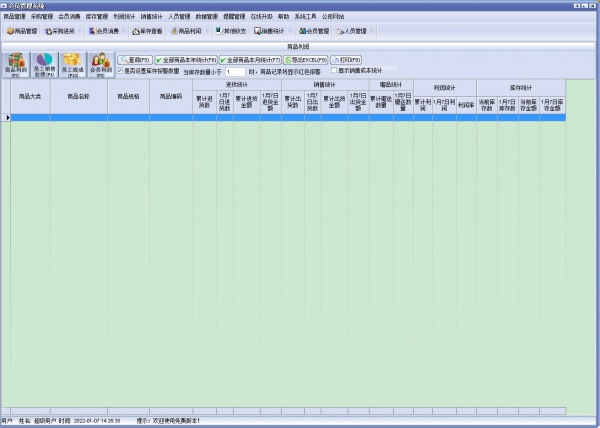Click the 员工销售业绩 pie chart icon
The image size is (600, 428).
[44, 65]
